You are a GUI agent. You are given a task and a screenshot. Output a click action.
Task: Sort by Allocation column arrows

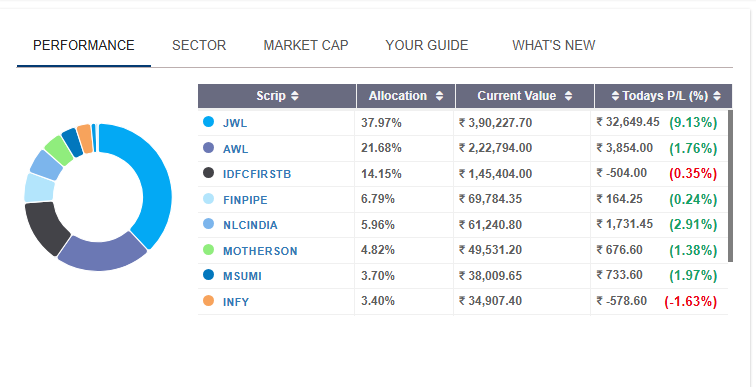click(x=439, y=96)
